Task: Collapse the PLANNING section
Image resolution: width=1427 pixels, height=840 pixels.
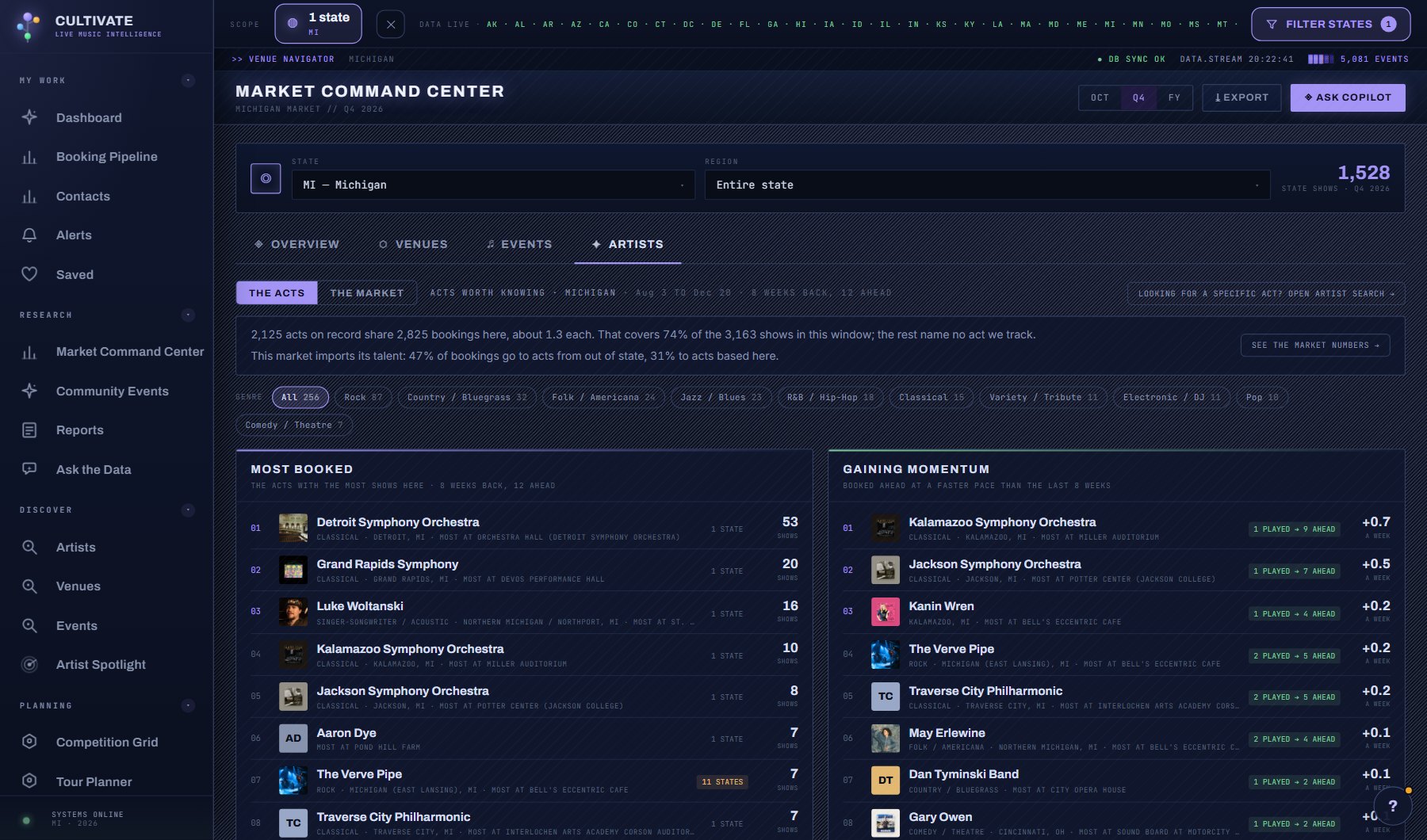Action: pos(188,705)
